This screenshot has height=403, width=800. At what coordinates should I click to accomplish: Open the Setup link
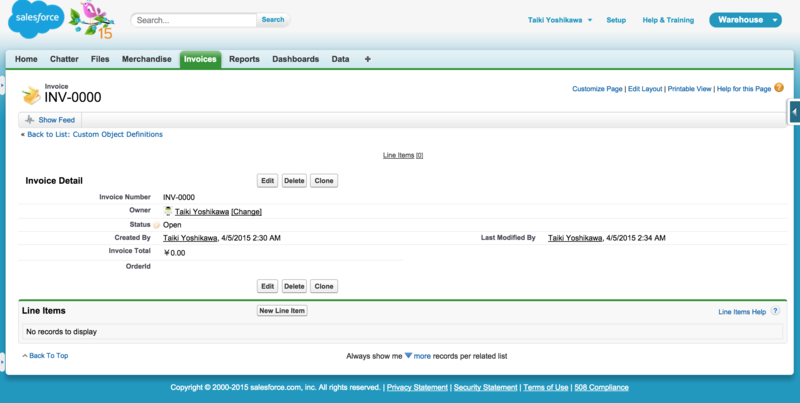tap(616, 20)
